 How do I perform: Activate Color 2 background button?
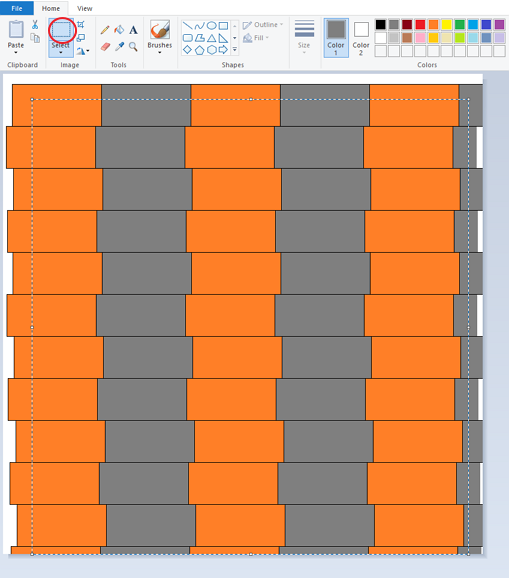(x=361, y=38)
